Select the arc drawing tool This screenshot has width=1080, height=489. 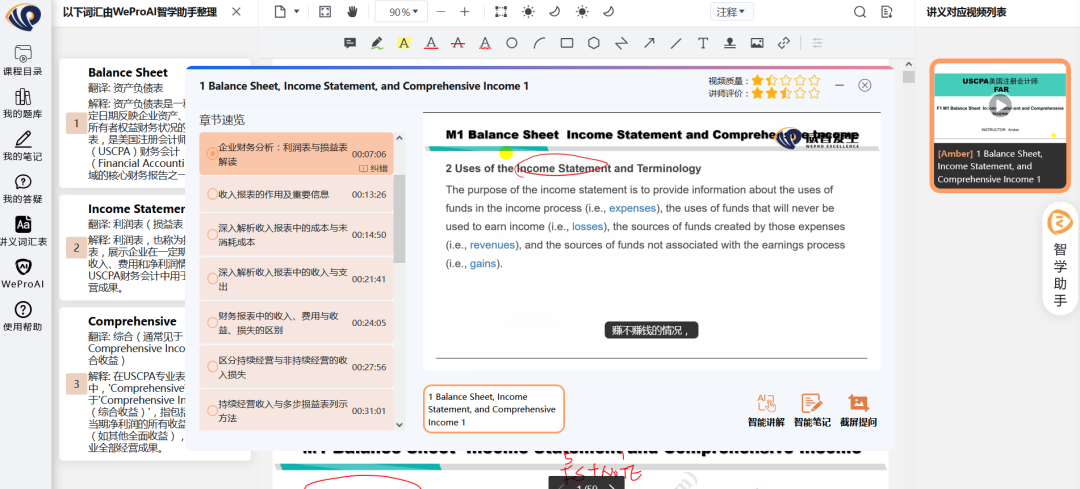coord(539,43)
